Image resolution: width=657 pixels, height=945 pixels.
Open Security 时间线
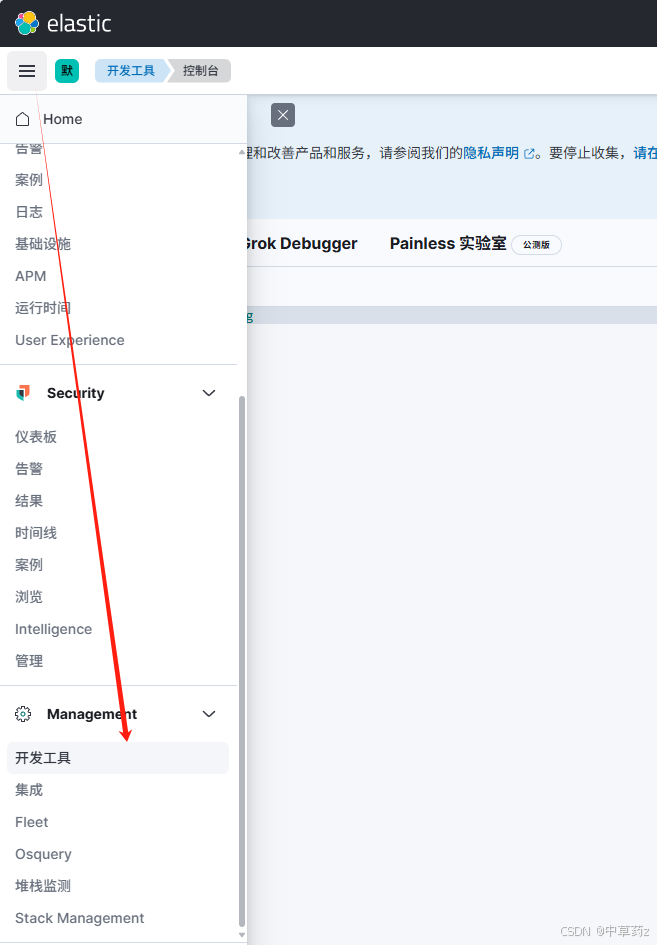point(36,533)
